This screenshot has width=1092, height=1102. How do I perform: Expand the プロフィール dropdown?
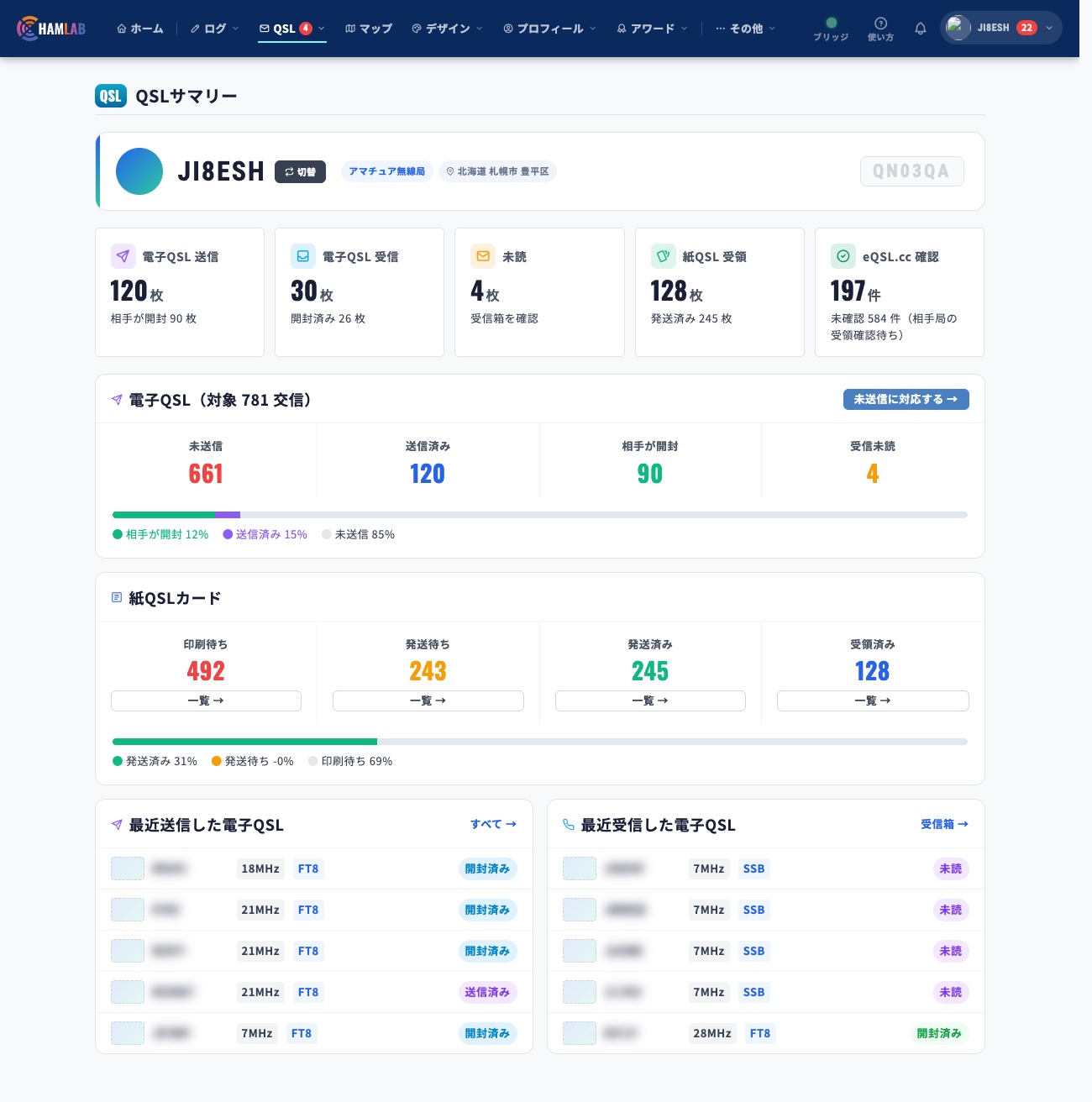tap(549, 29)
